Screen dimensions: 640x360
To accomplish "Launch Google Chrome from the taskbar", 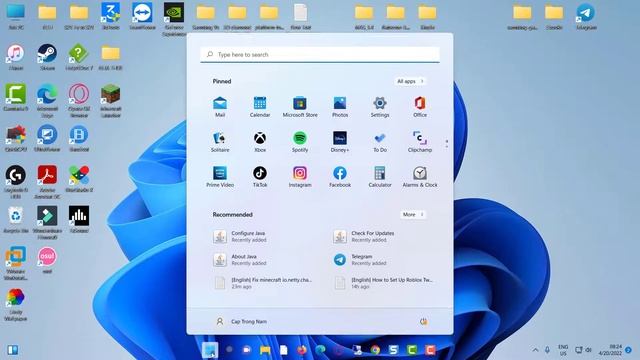I will coord(375,350).
